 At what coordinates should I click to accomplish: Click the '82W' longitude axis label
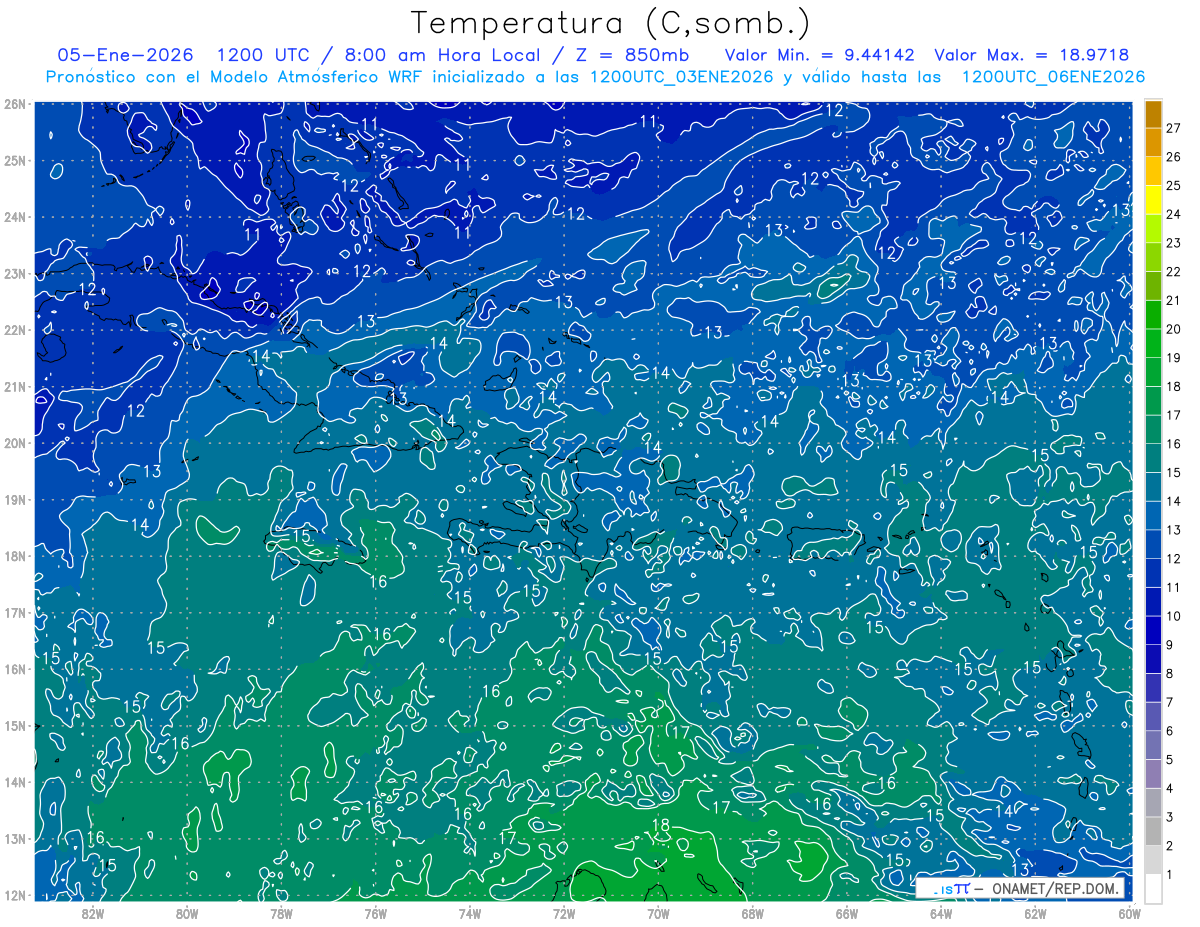click(92, 912)
